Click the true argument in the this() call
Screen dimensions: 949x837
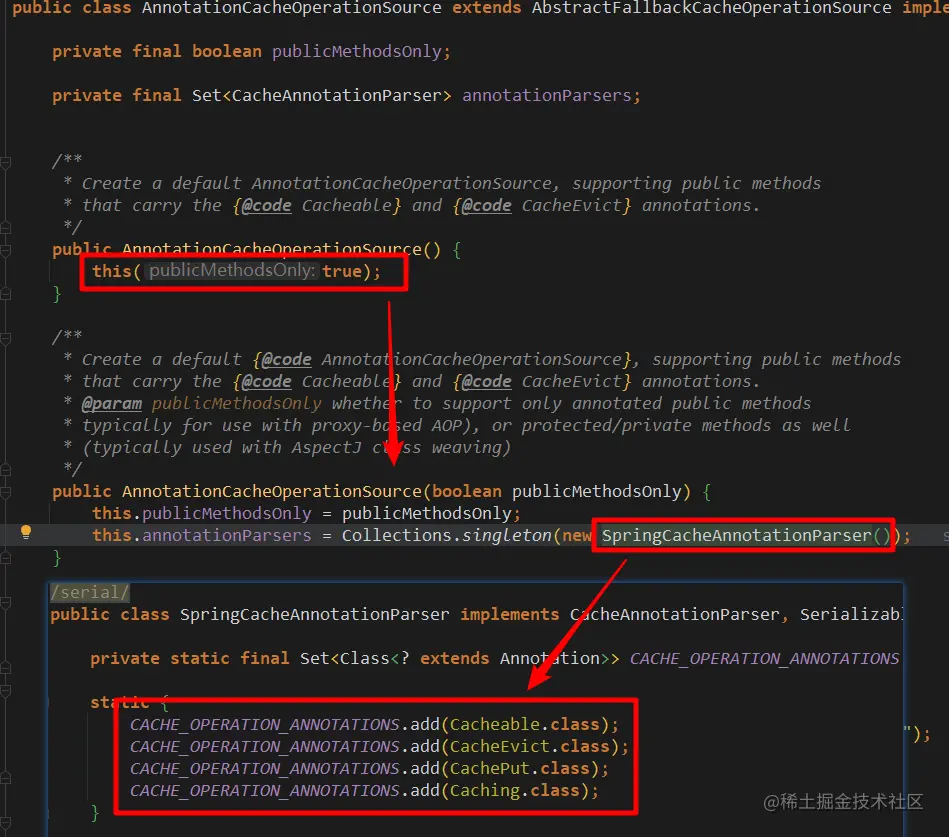[x=341, y=271]
